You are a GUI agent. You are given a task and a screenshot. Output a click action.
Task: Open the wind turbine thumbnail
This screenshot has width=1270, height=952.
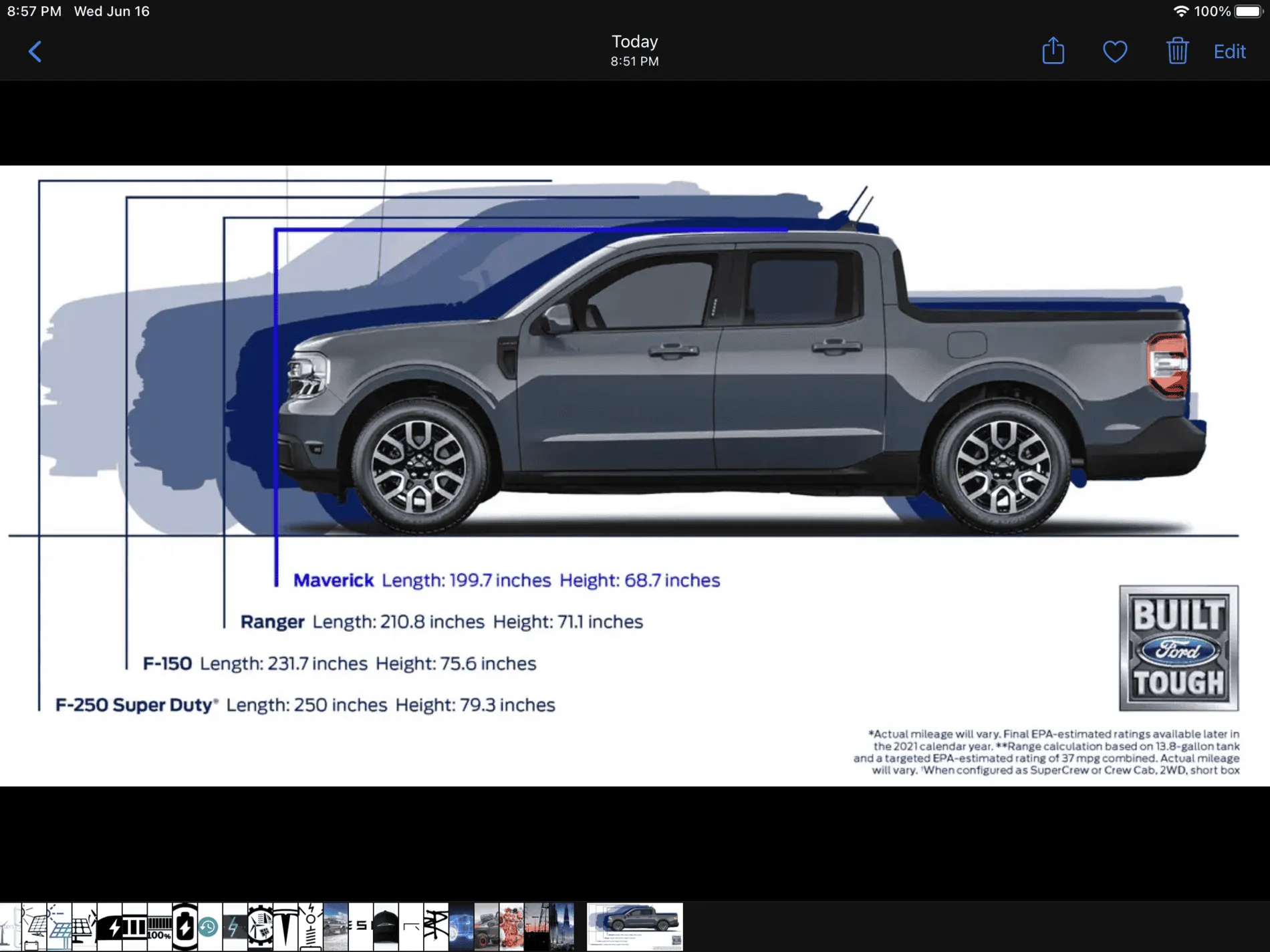11,927
